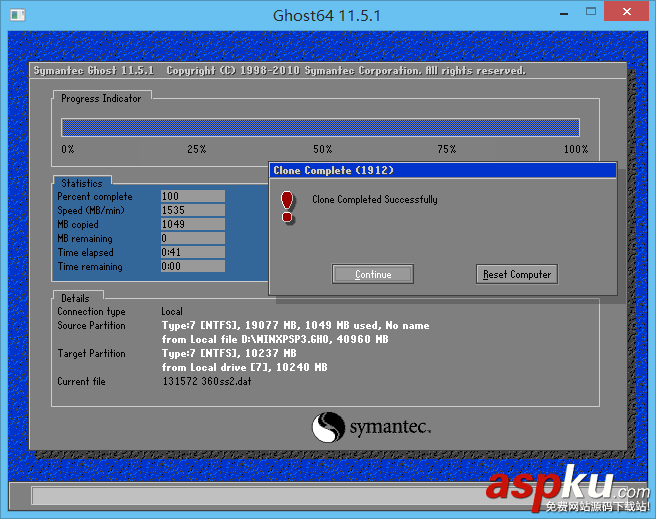Click the Connection type label
656x519 pixels.
click(x=91, y=312)
